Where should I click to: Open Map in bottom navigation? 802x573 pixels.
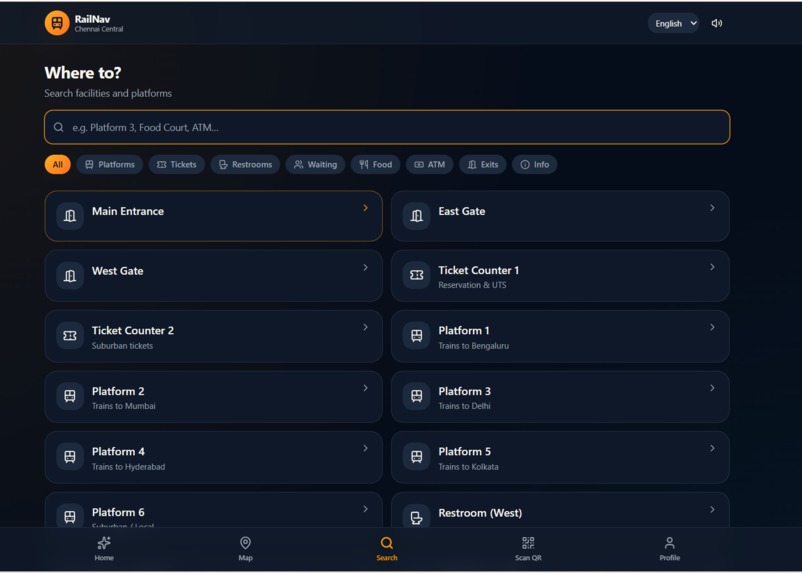coord(246,549)
